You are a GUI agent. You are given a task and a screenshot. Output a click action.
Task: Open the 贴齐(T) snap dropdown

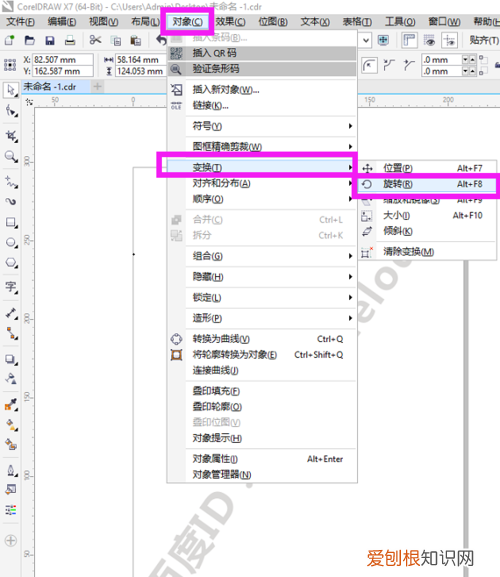click(484, 40)
